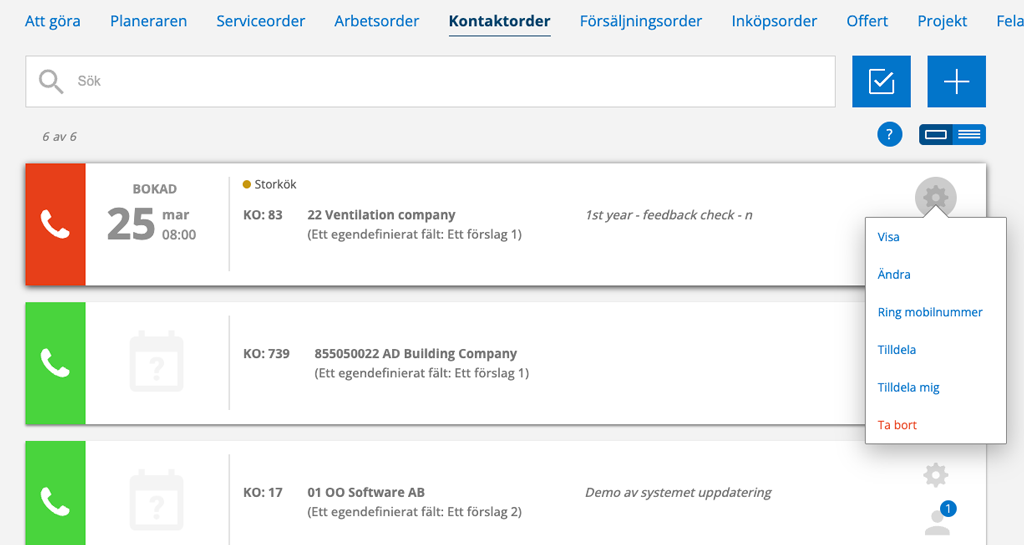Switch to the Serviceorder tab

click(261, 21)
